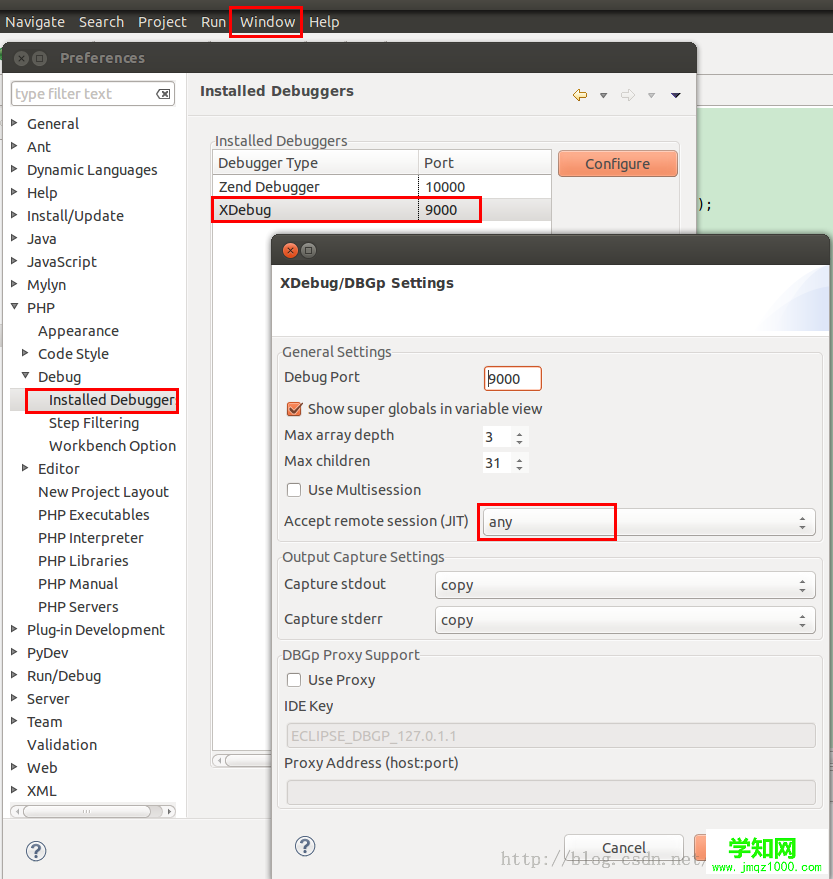Select the Zend Debugger row
The image size is (833, 879).
pos(382,187)
